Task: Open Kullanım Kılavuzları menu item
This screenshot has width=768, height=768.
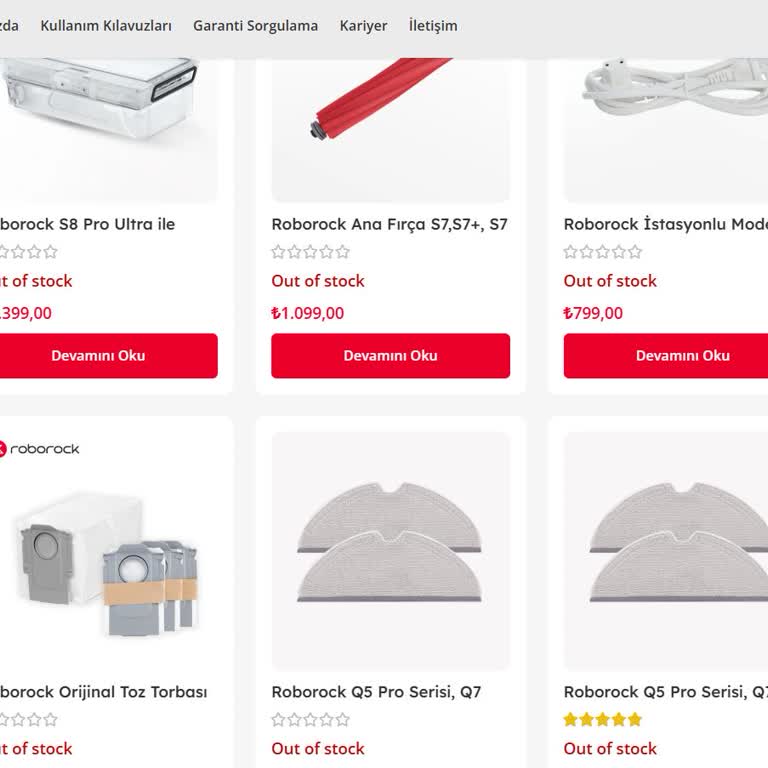Action: (x=106, y=26)
